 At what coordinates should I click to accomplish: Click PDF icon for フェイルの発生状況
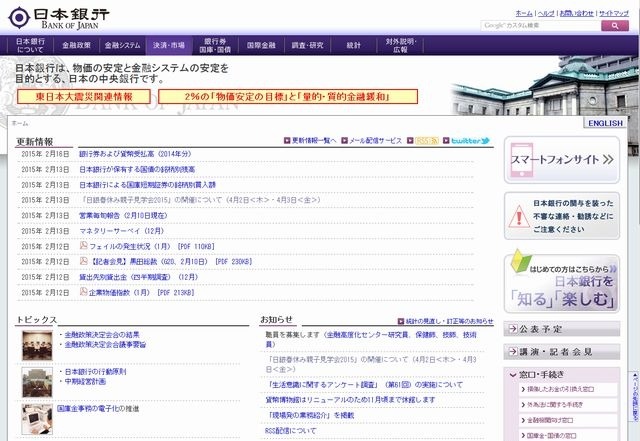83,245
